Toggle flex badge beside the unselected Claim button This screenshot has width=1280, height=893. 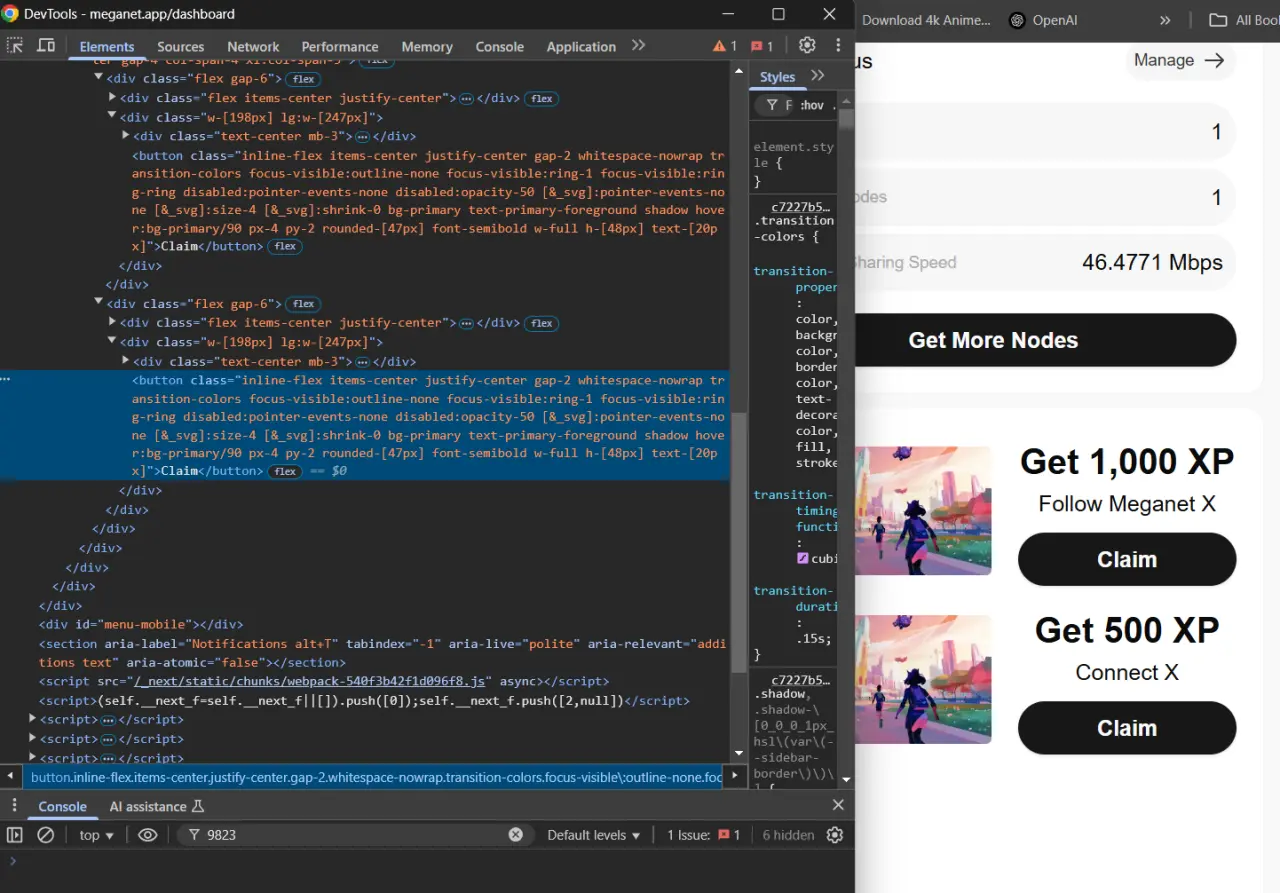coord(285,247)
